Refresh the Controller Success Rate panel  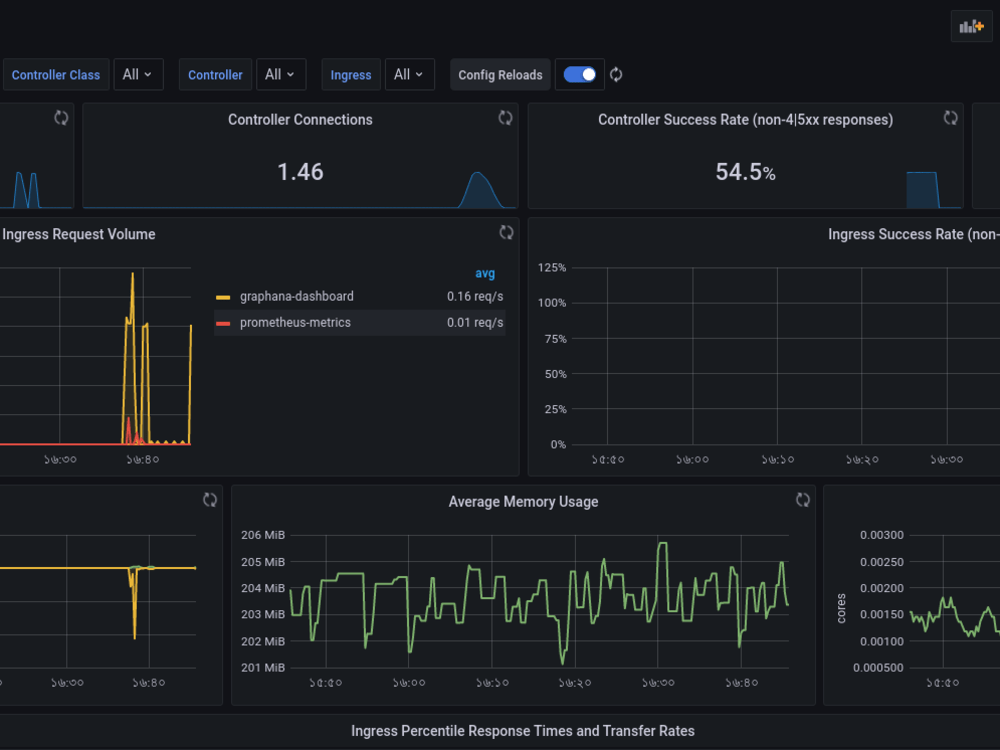click(x=949, y=118)
